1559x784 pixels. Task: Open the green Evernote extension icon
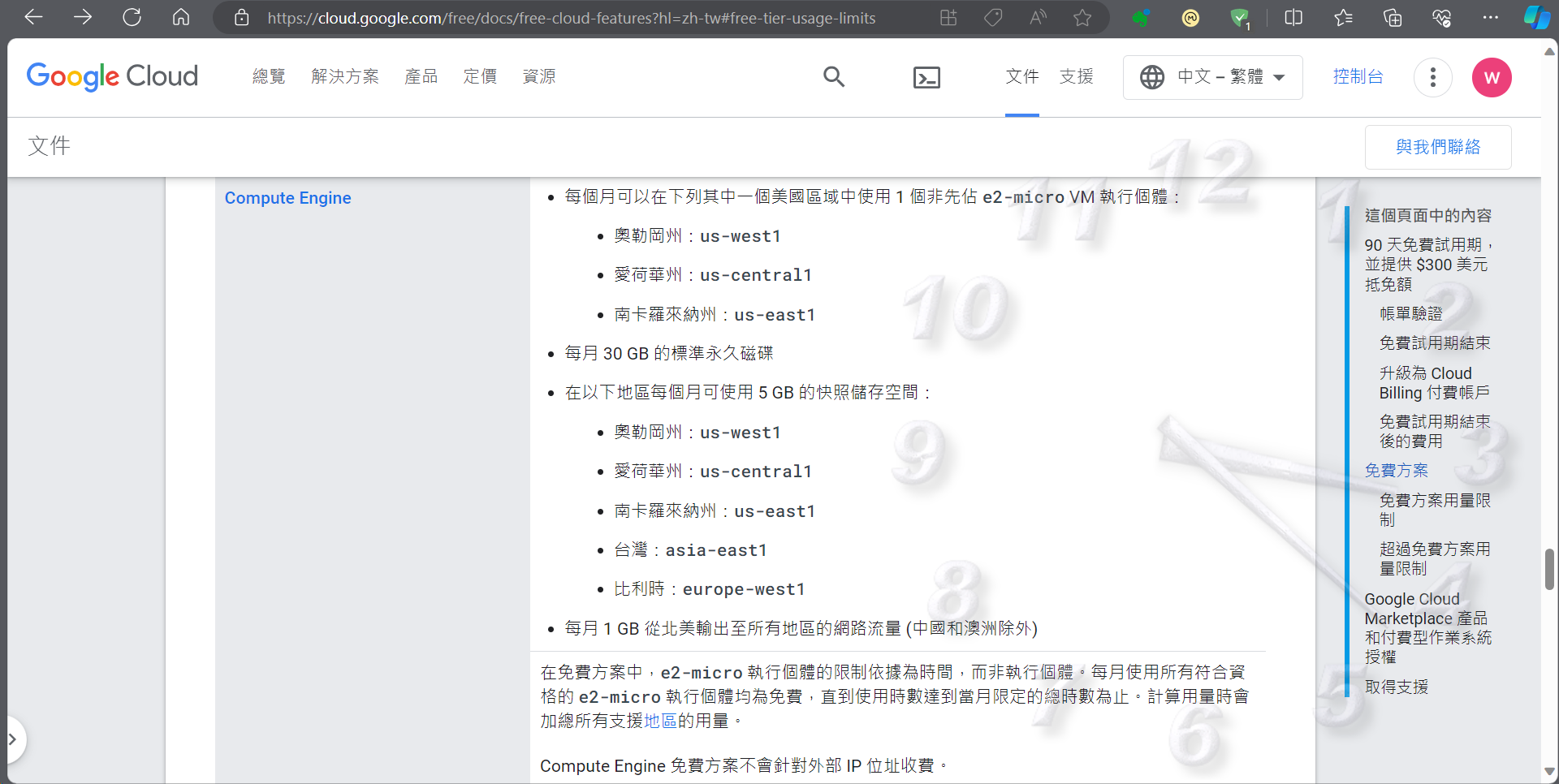coord(1141,17)
